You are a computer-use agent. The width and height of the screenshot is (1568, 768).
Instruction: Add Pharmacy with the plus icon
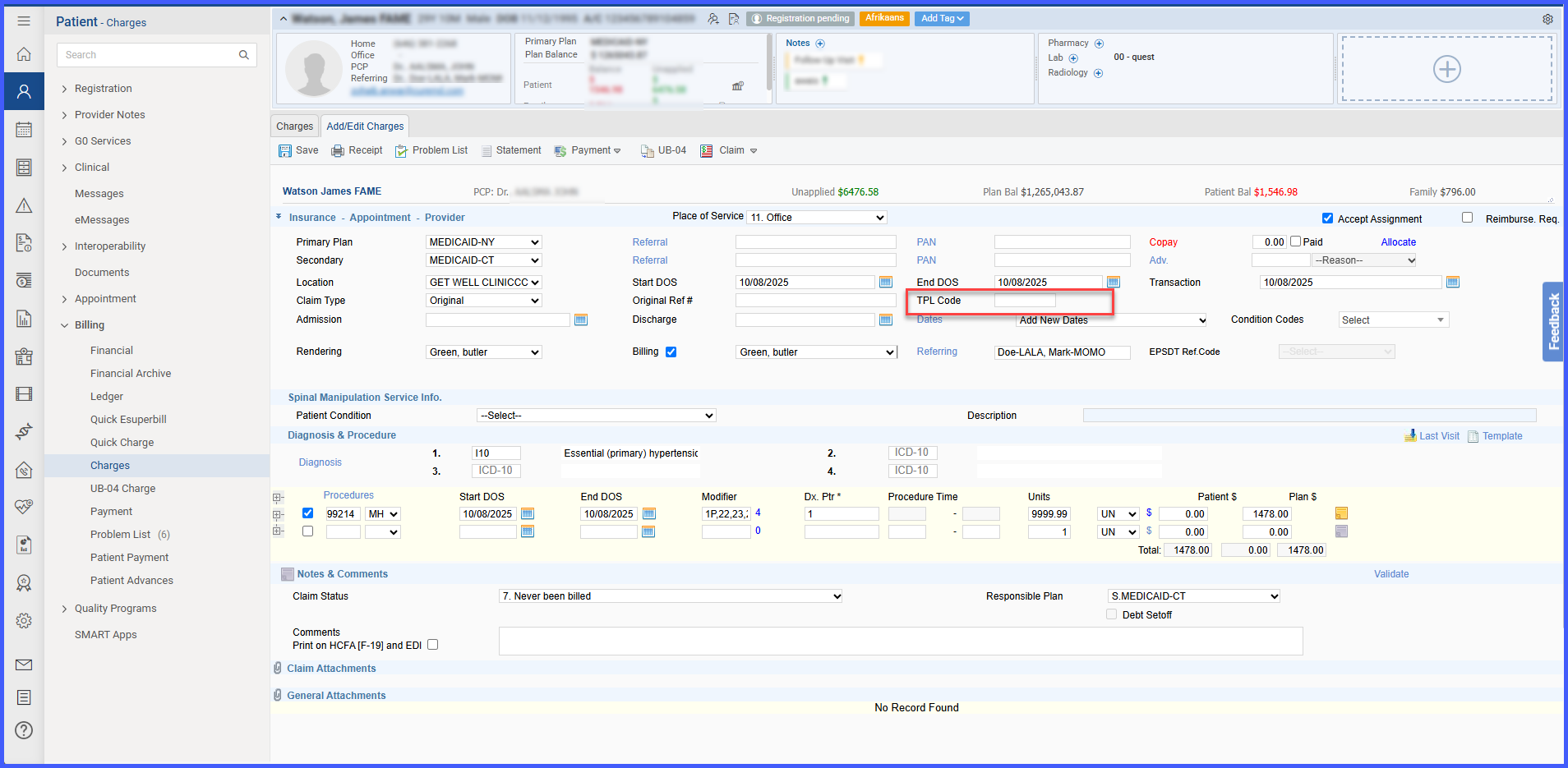(x=1099, y=44)
